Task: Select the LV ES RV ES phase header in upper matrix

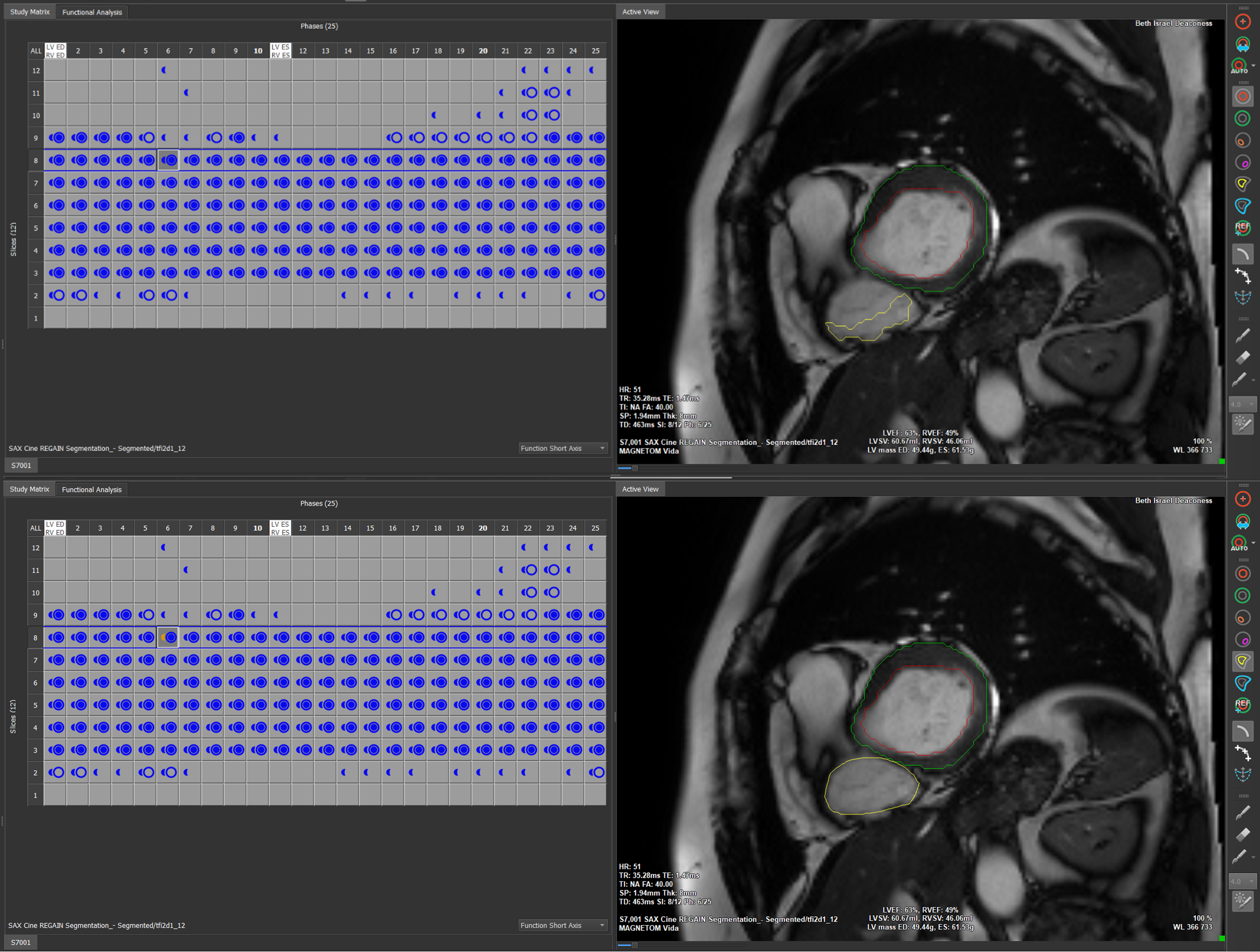Action: pos(280,51)
